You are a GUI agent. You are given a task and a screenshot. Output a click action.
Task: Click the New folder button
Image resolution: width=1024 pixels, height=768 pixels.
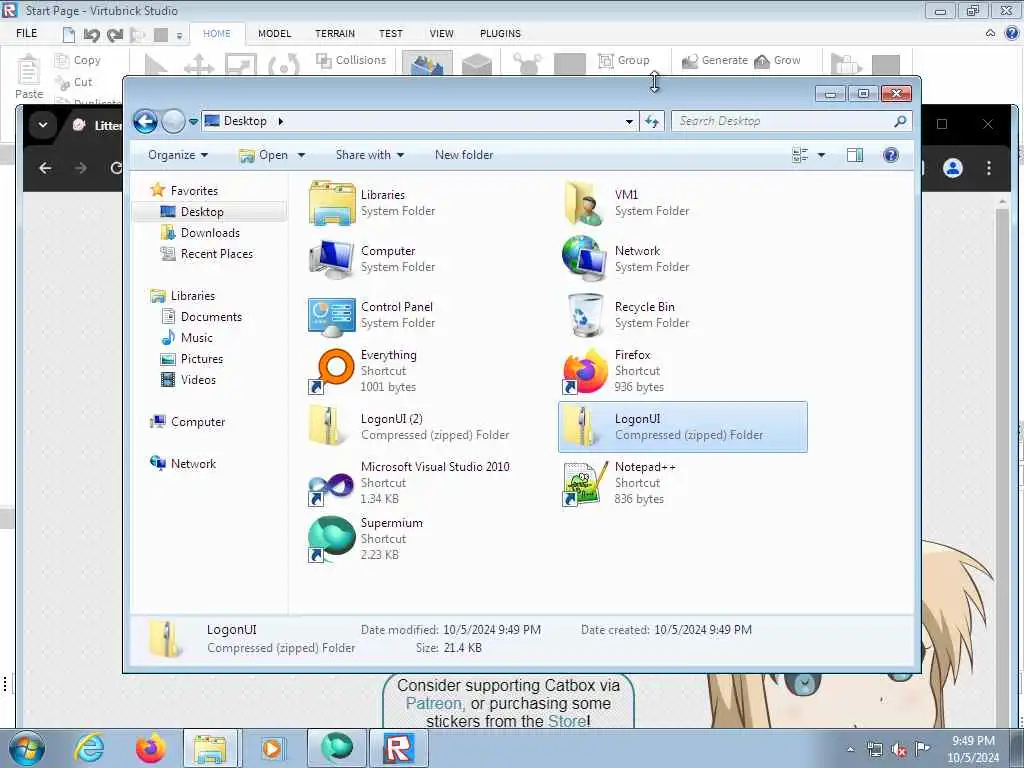click(464, 155)
